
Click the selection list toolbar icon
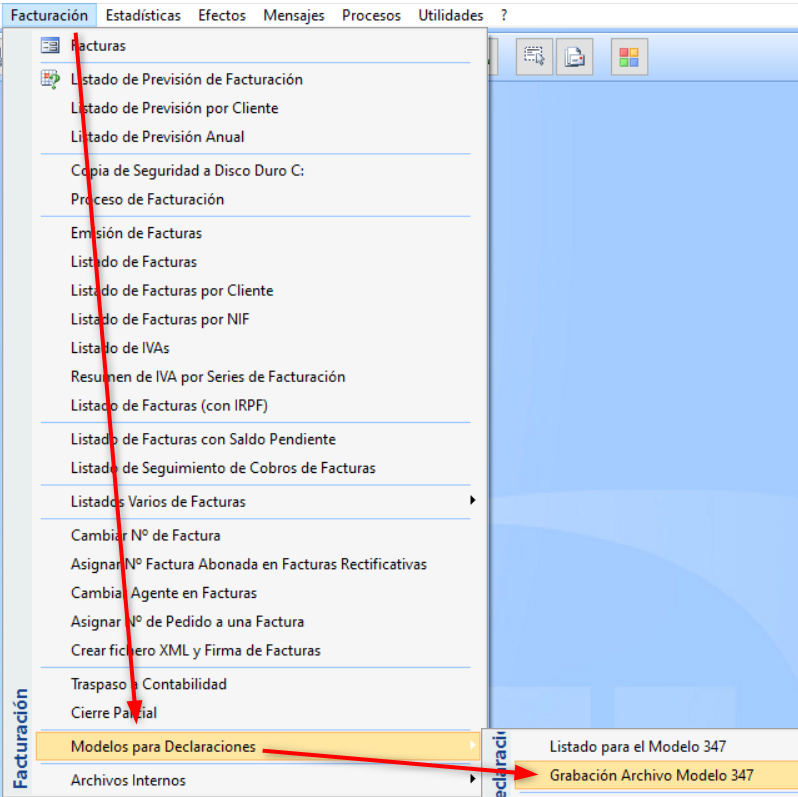pyautogui.click(x=534, y=57)
